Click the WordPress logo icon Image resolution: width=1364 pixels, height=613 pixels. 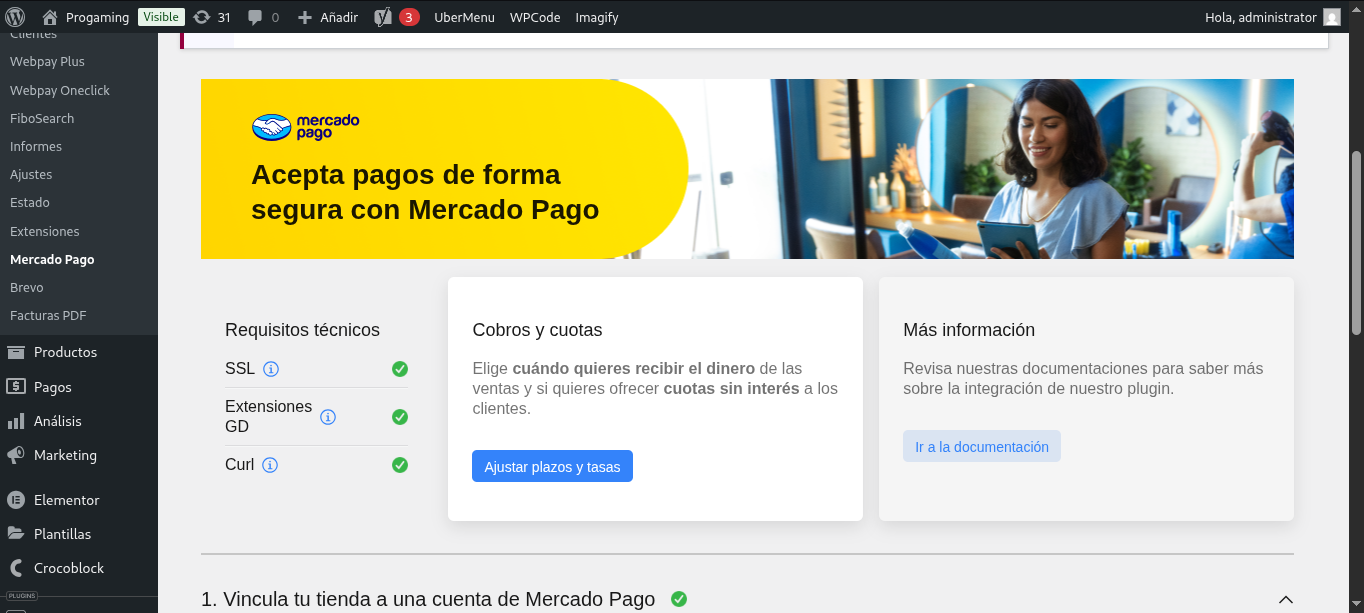click(x=15, y=17)
